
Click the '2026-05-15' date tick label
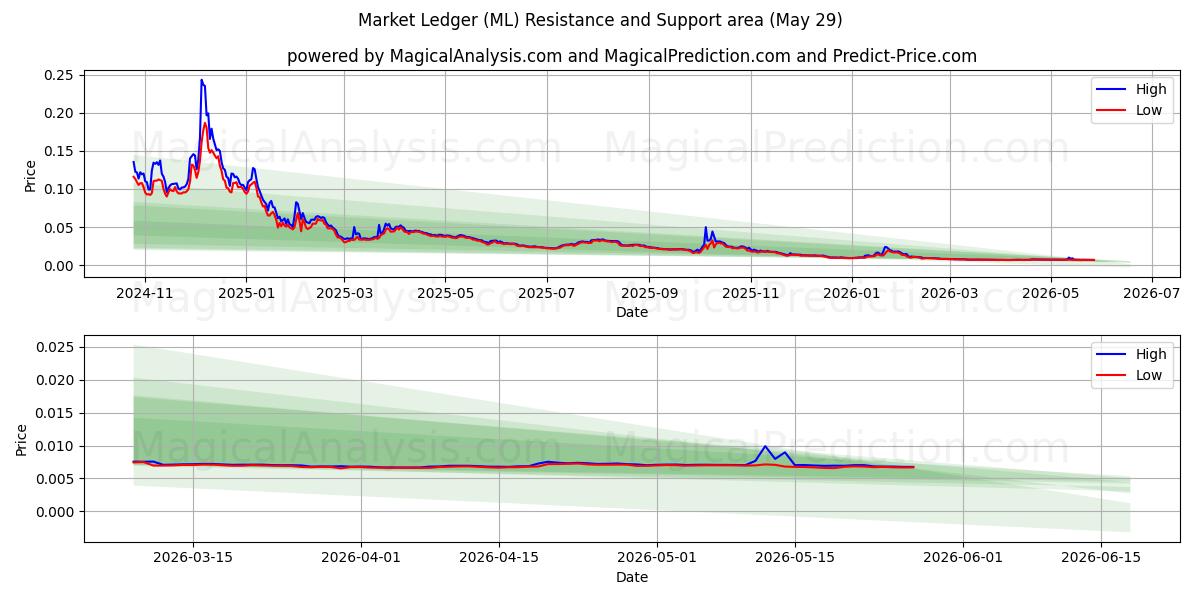pyautogui.click(x=794, y=558)
